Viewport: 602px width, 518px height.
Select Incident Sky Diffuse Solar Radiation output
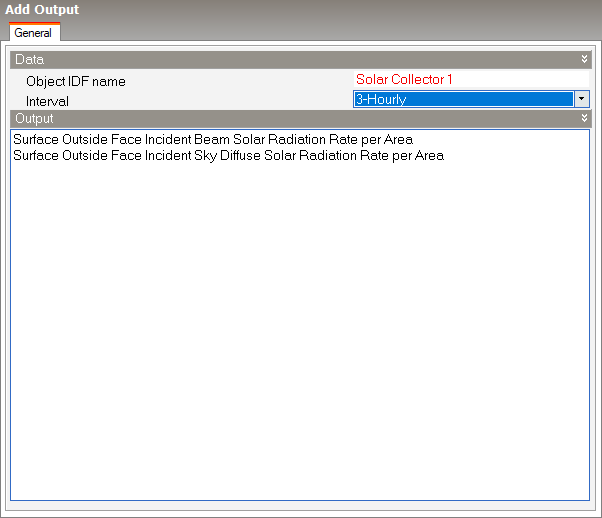click(x=228, y=156)
